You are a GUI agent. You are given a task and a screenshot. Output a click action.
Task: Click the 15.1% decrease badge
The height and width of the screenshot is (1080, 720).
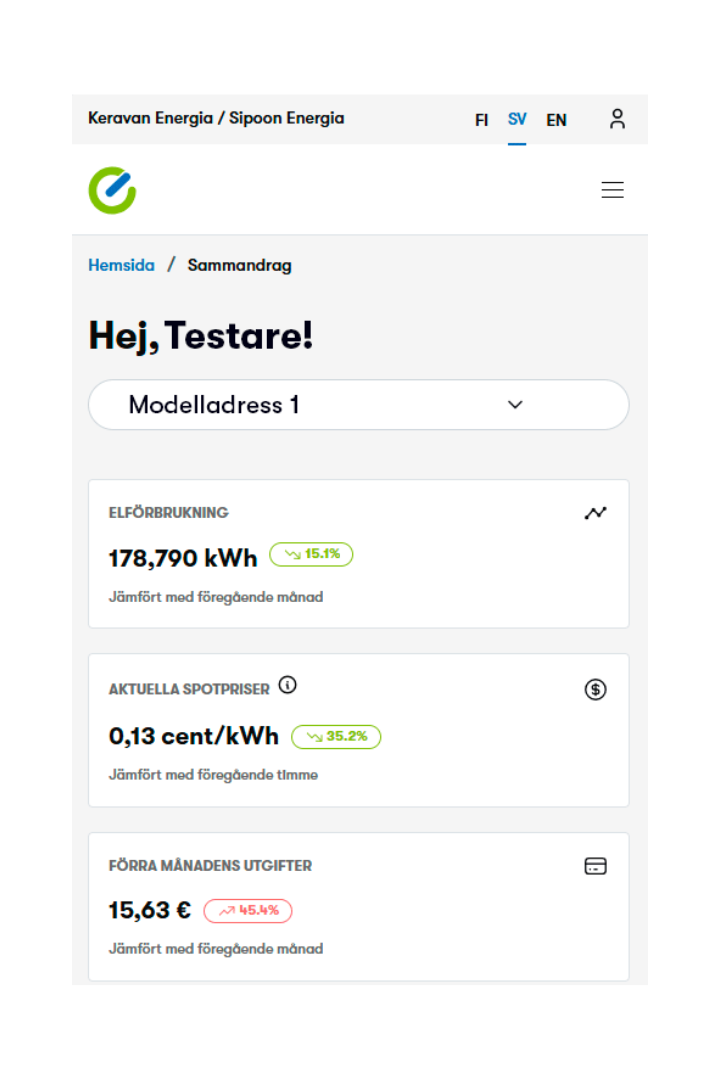tap(311, 554)
